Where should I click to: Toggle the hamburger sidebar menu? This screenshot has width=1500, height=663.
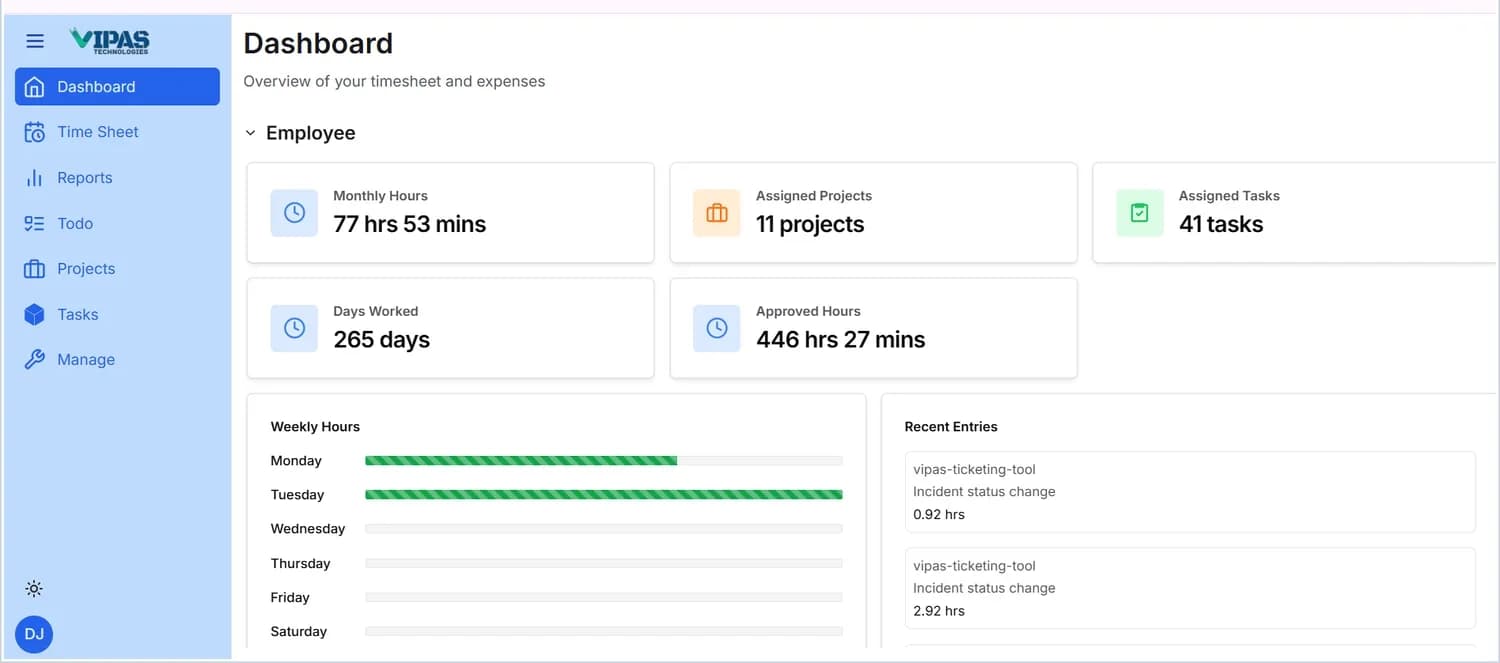[35, 41]
